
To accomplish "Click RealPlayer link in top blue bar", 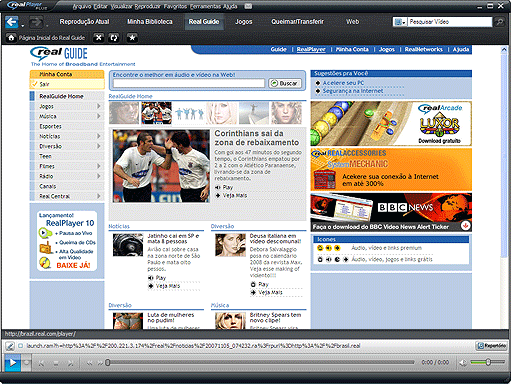I will (x=311, y=49).
